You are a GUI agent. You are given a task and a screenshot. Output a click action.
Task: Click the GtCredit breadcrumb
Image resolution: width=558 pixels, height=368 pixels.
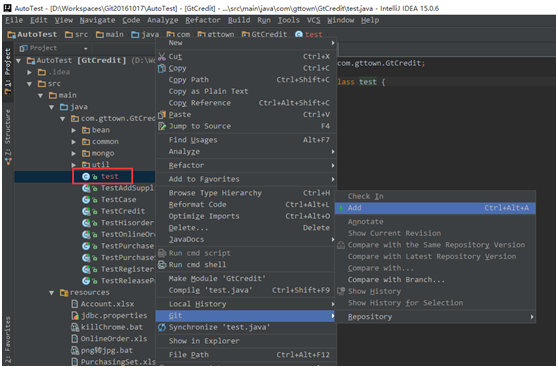tap(264, 35)
